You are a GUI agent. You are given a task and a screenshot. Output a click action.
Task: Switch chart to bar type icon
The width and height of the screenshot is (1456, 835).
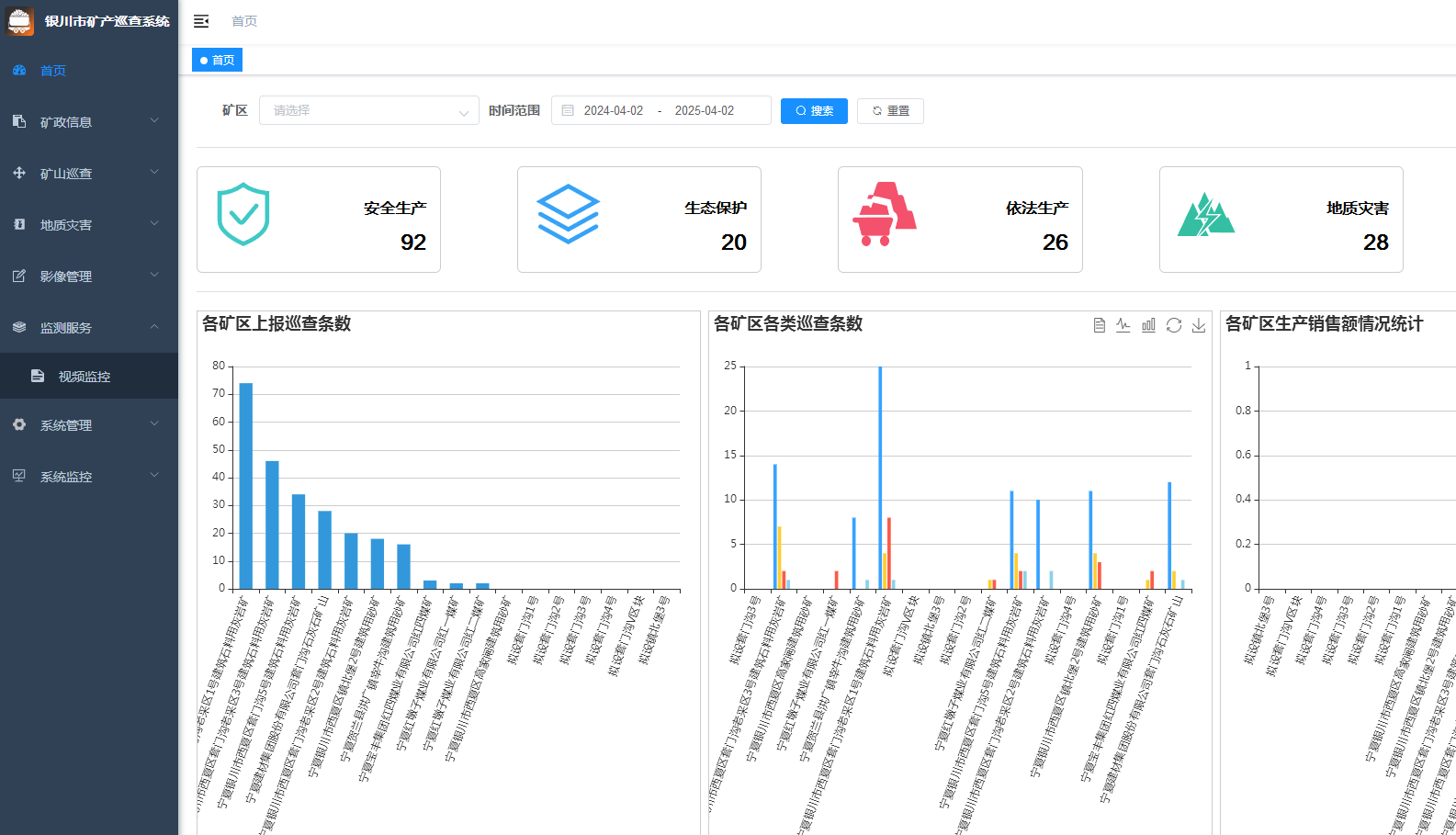coord(1148,325)
